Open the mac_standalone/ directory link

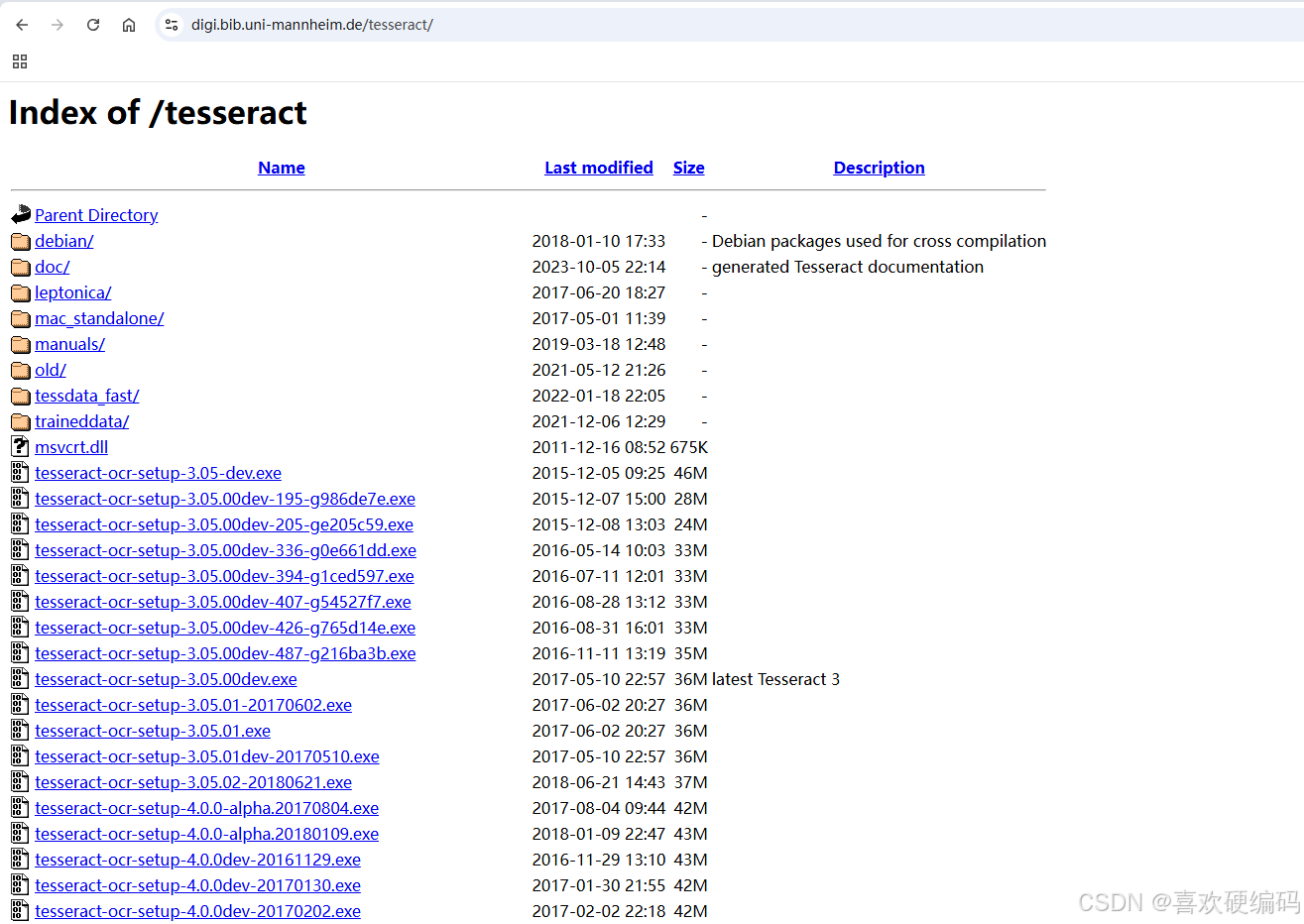(x=99, y=318)
